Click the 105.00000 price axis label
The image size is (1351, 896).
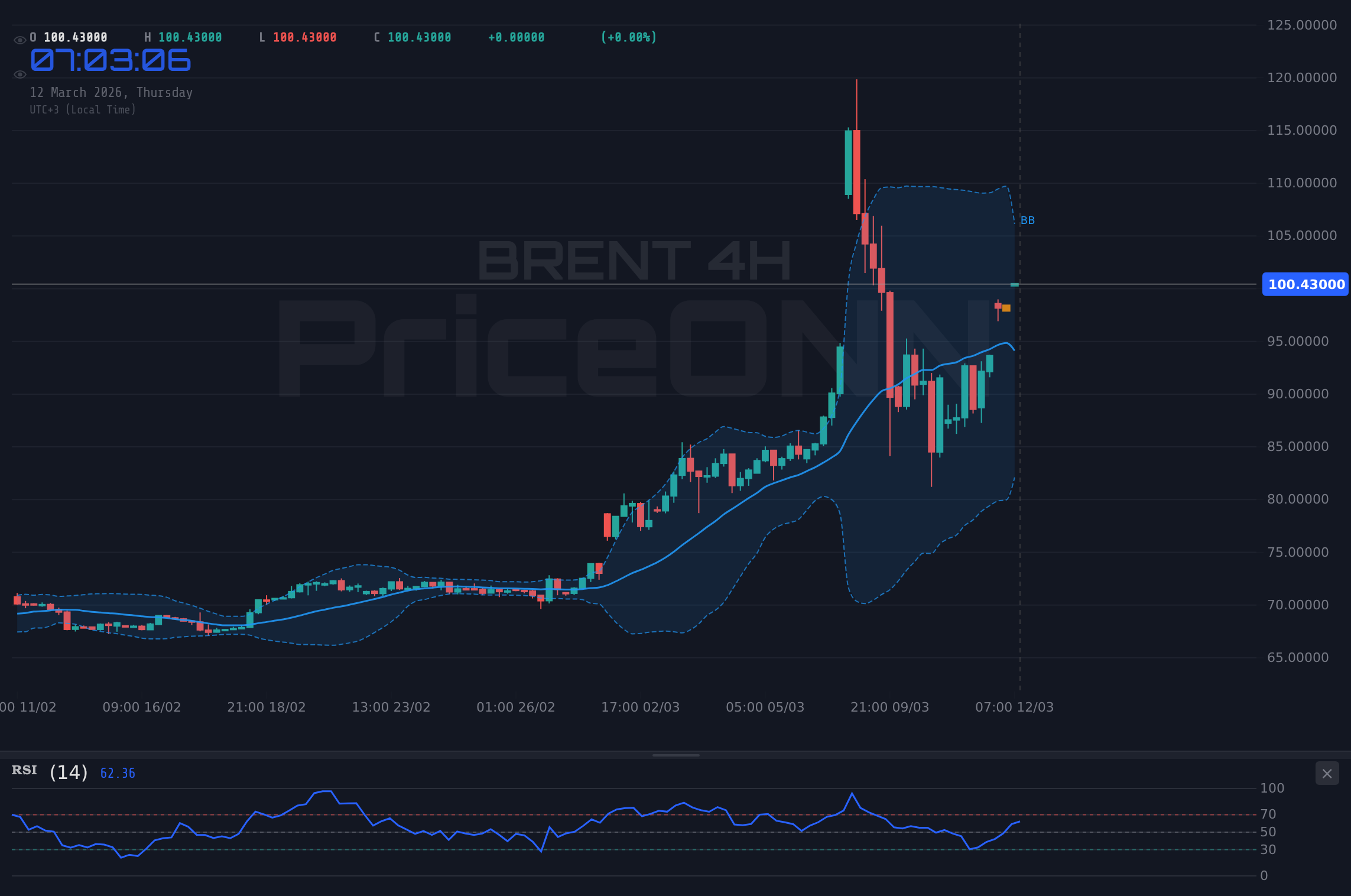point(1301,235)
